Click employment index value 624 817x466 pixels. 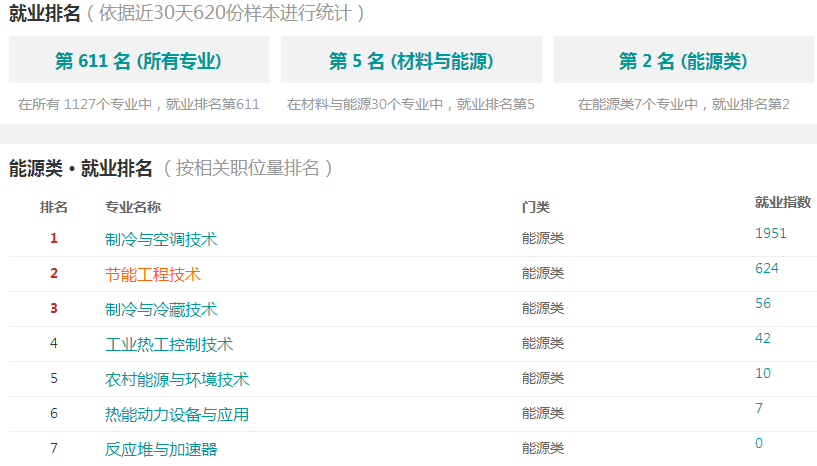[x=767, y=268]
